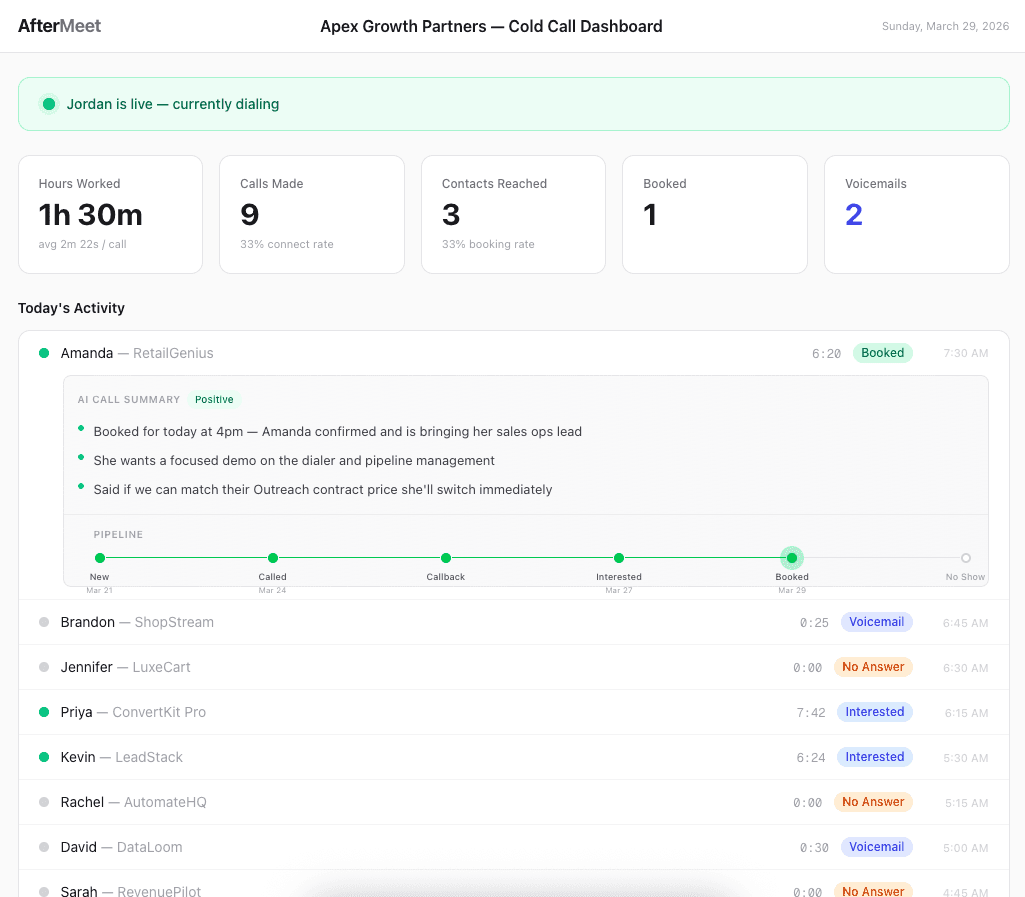Toggle Kevin's contact-reached indicator dot
Viewport: 1025px width, 897px height.
point(42,757)
